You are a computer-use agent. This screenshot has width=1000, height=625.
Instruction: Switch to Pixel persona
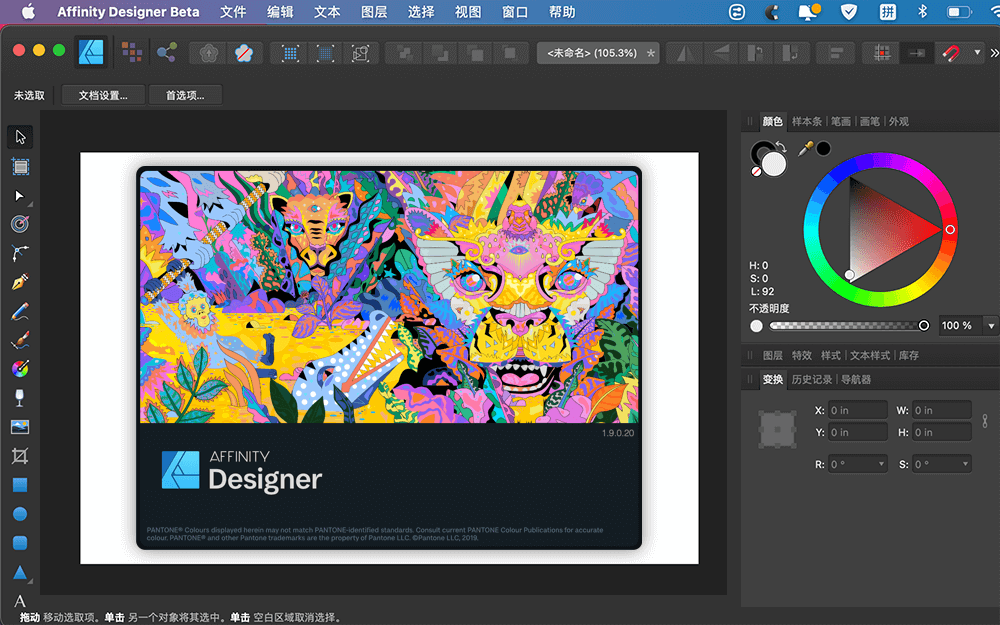click(x=131, y=52)
